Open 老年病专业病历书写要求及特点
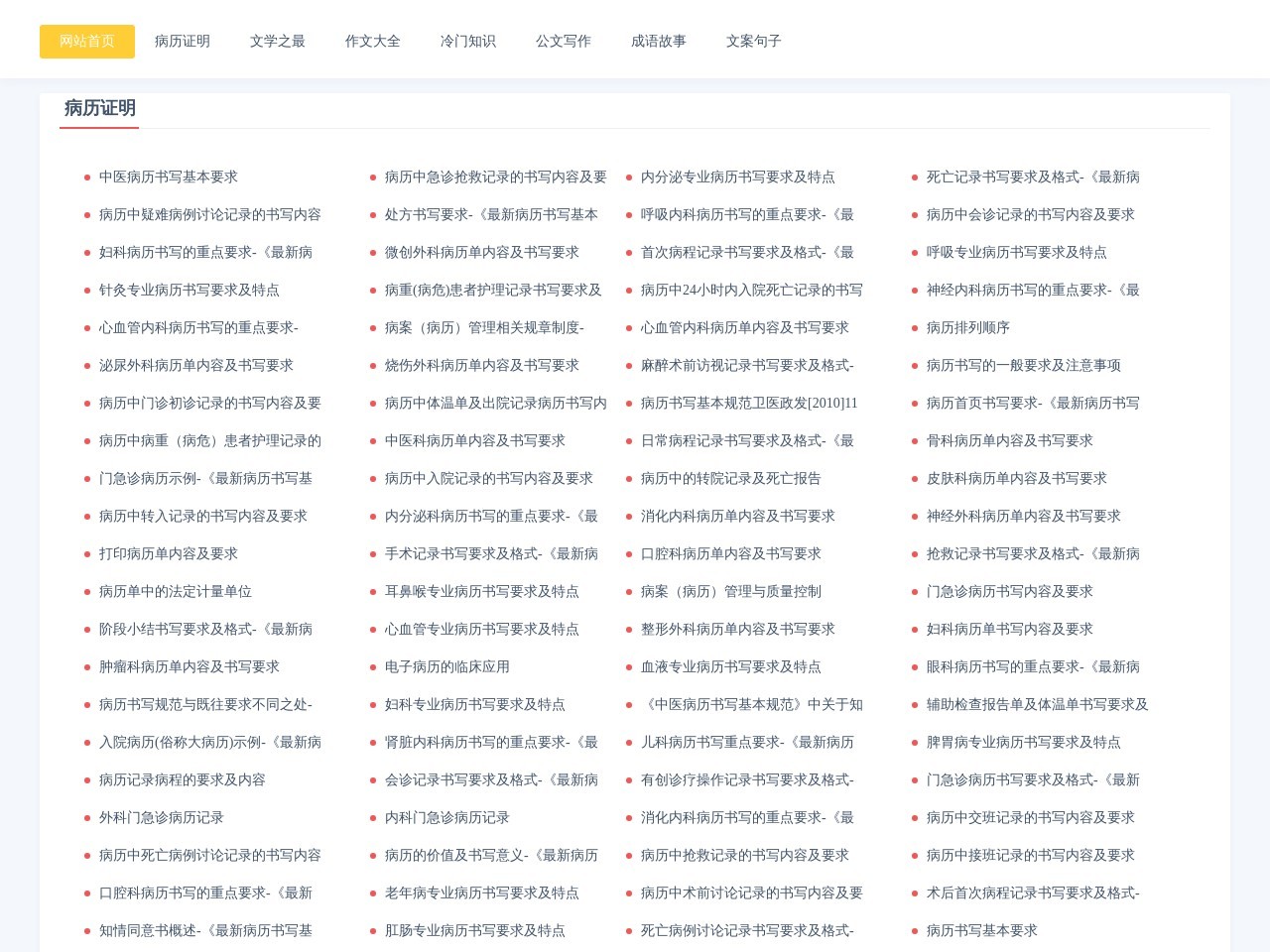1270x952 pixels. (x=482, y=893)
